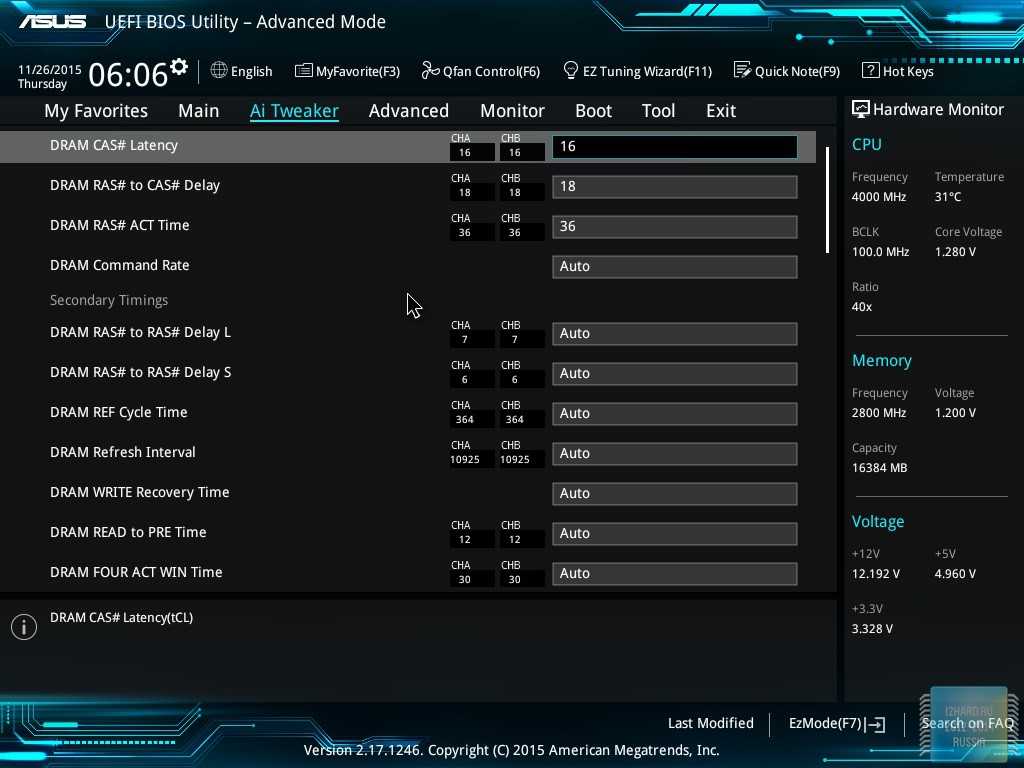Viewport: 1024px width, 768px height.
Task: Launch EZ Tuning Wizard lightbulb icon
Action: click(x=571, y=71)
